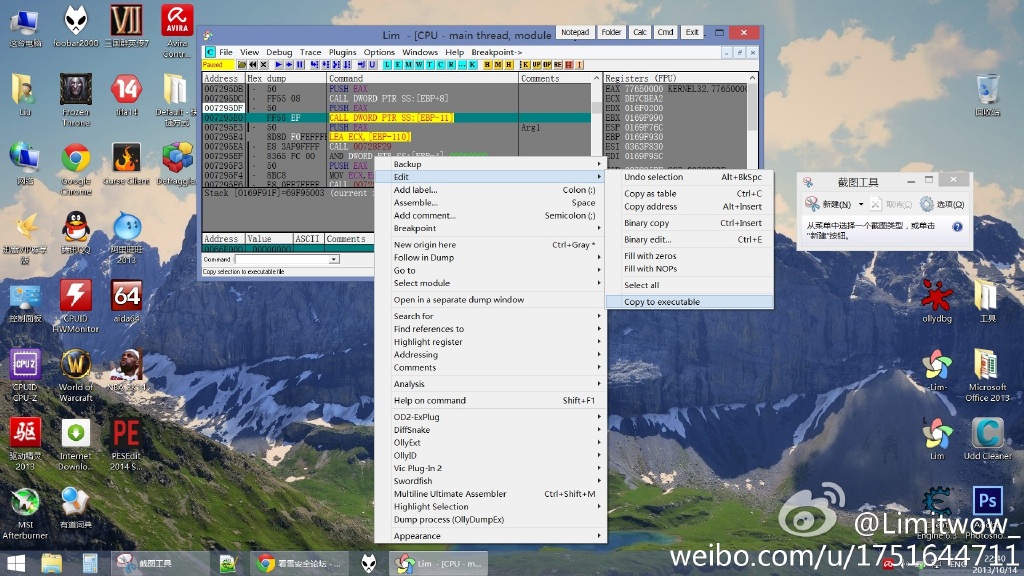Click the Restart program rewind icon
This screenshot has width=1024, height=576.
253,65
